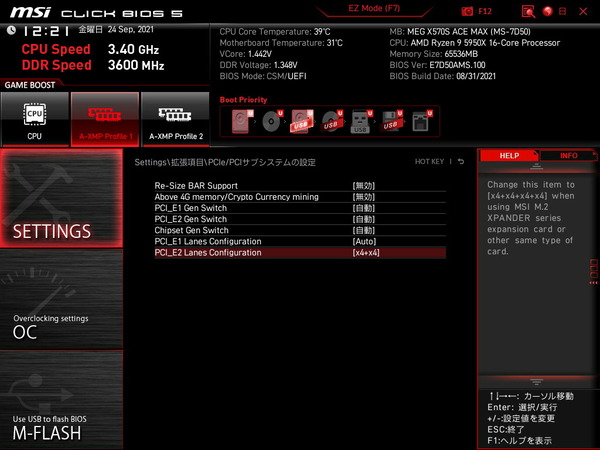This screenshot has height=450, width=600.
Task: Click the F1:ヘルプを表示 key hint
Action: (x=519, y=441)
